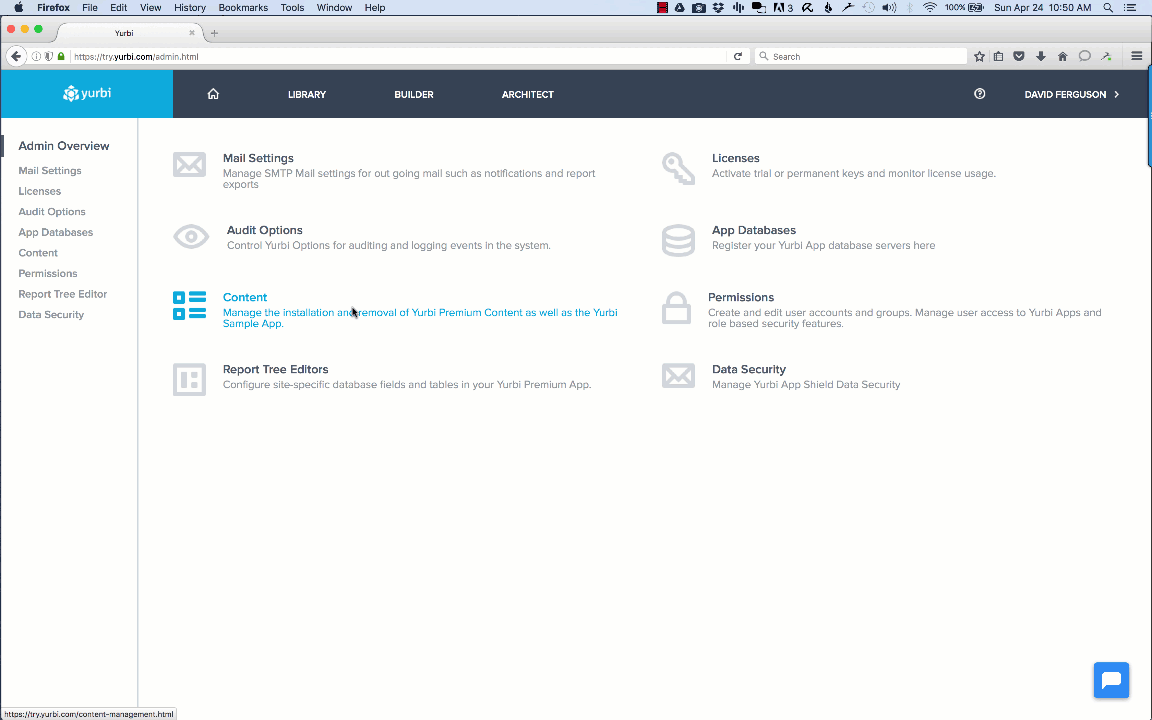Open the Firefox Bookmarks menu
1152x720 pixels.
243,7
